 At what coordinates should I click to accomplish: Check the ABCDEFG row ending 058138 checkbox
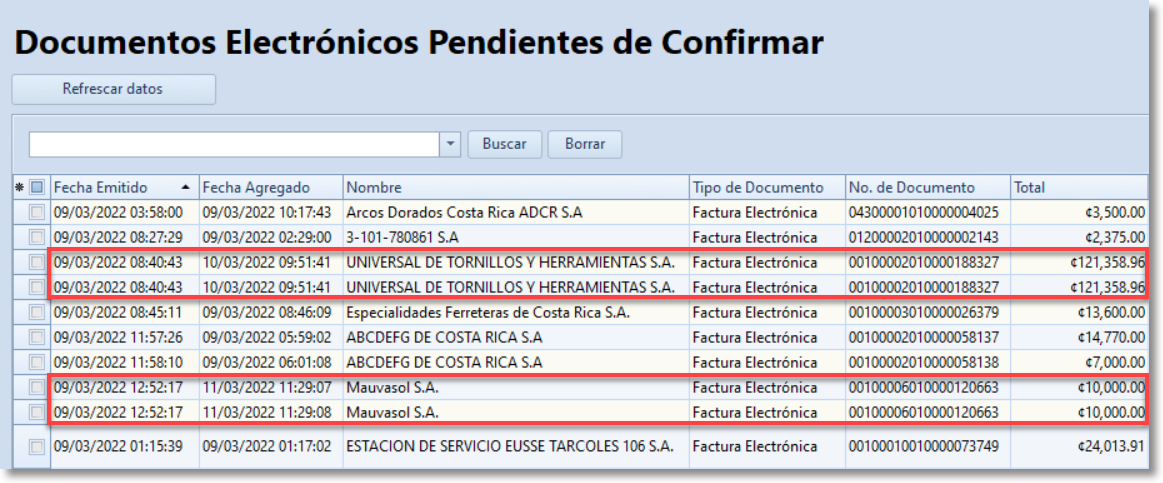coord(36,363)
